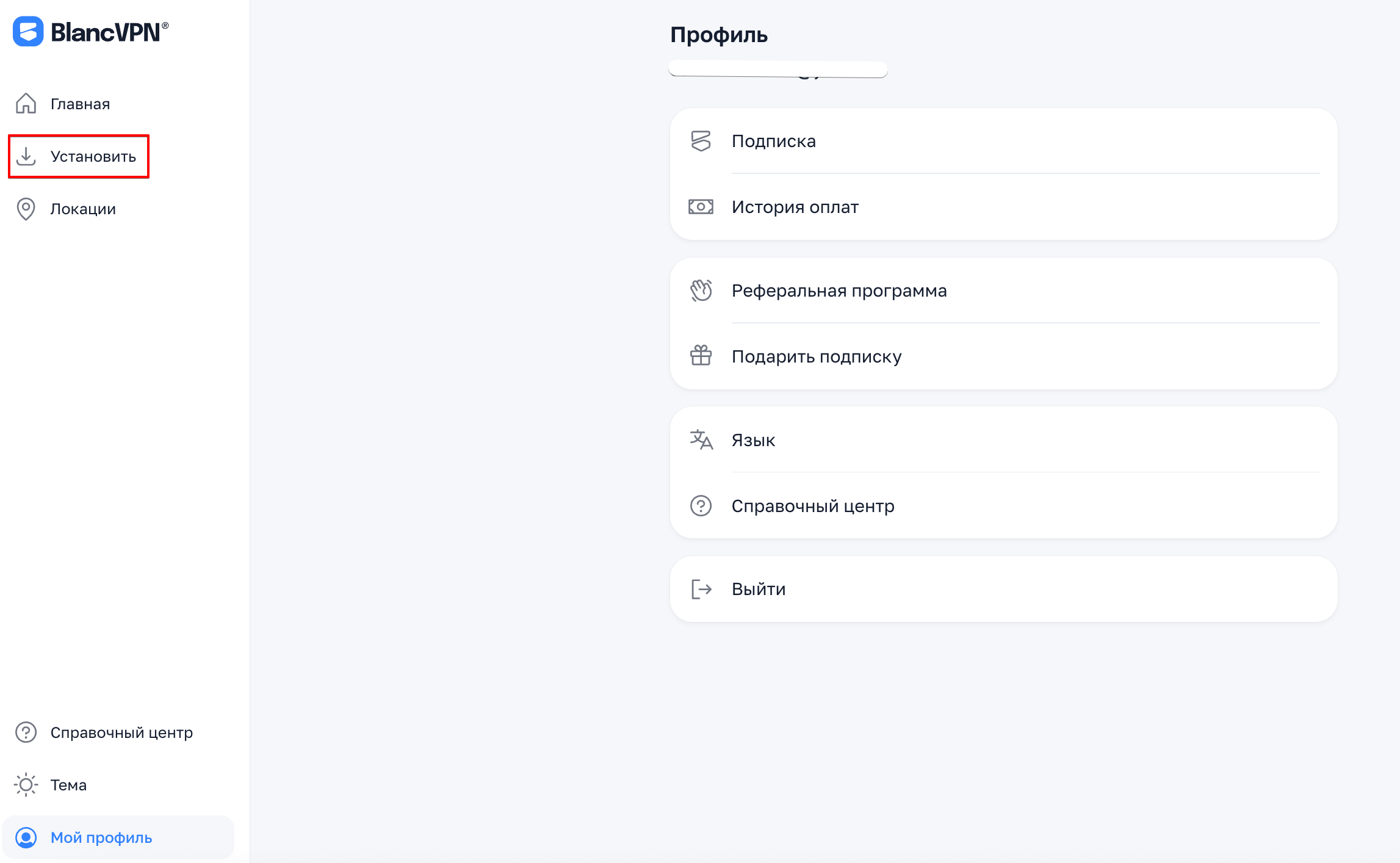Image resolution: width=1400 pixels, height=863 pixels.
Task: Select Подарить подписку option
Action: pos(816,356)
